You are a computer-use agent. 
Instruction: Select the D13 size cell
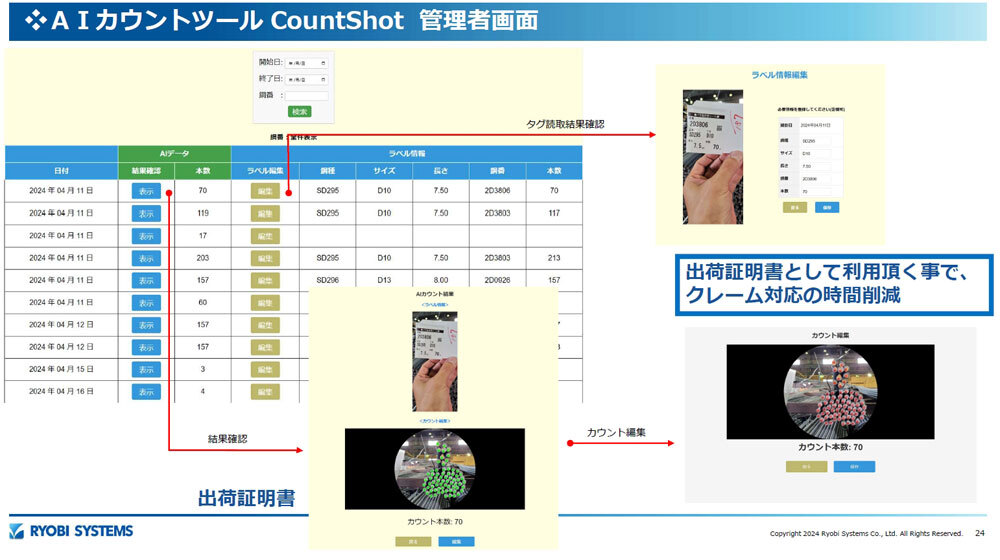click(384, 280)
